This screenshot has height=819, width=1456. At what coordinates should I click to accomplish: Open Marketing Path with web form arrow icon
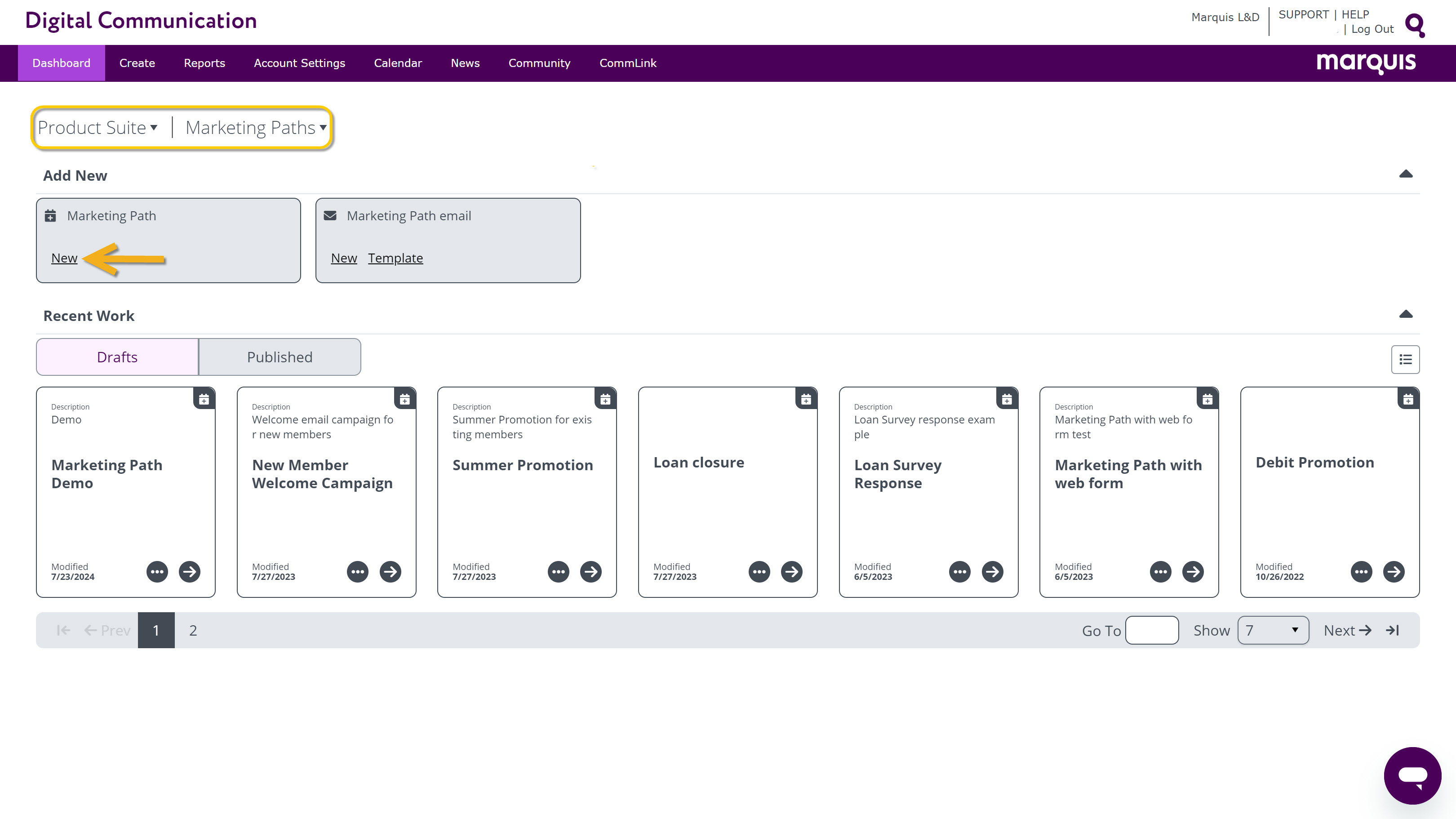coord(1193,571)
